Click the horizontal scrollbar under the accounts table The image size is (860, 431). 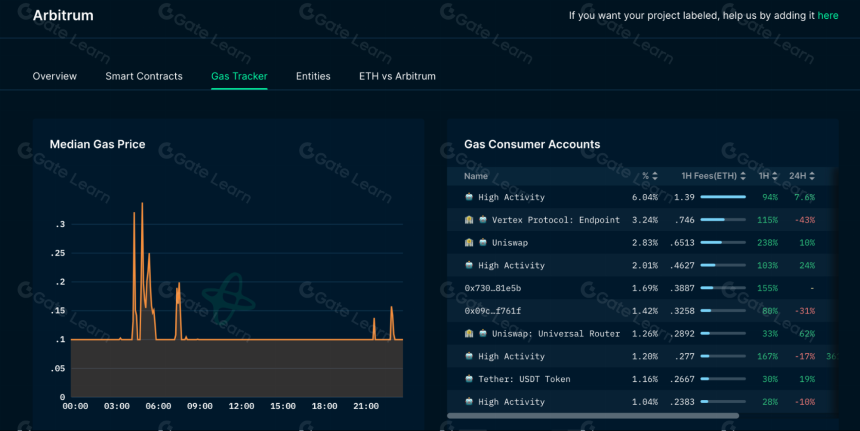pyautogui.click(x=593, y=416)
